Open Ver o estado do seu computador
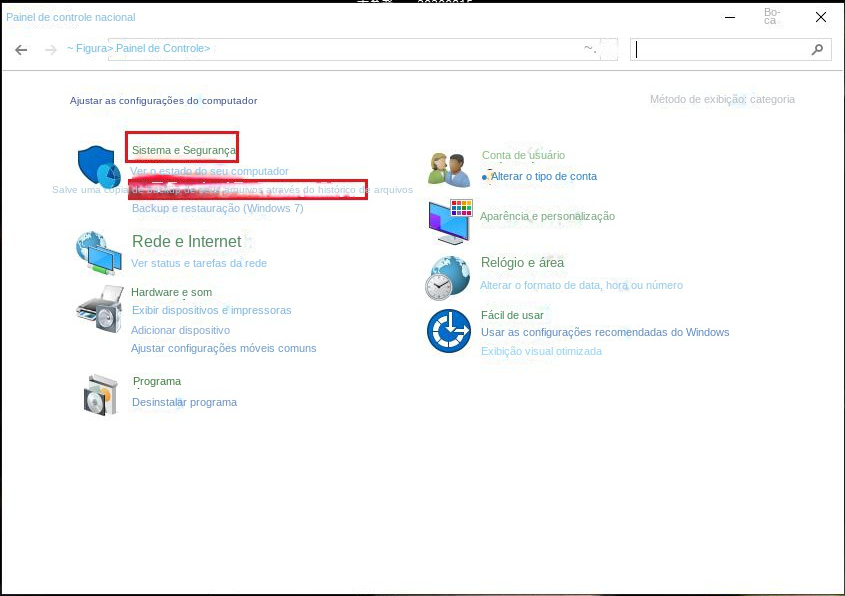845x596 pixels. coord(209,171)
